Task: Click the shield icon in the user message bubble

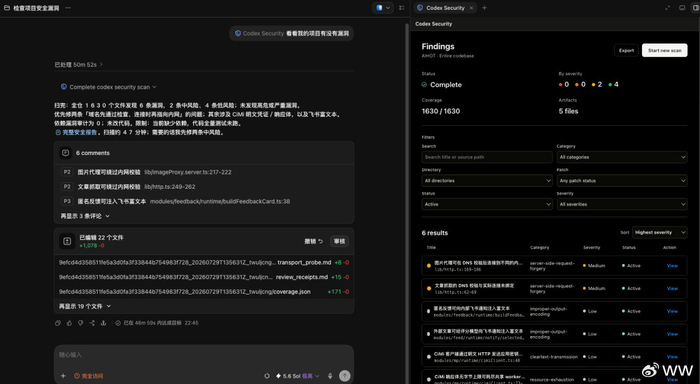Action: pyautogui.click(x=238, y=33)
